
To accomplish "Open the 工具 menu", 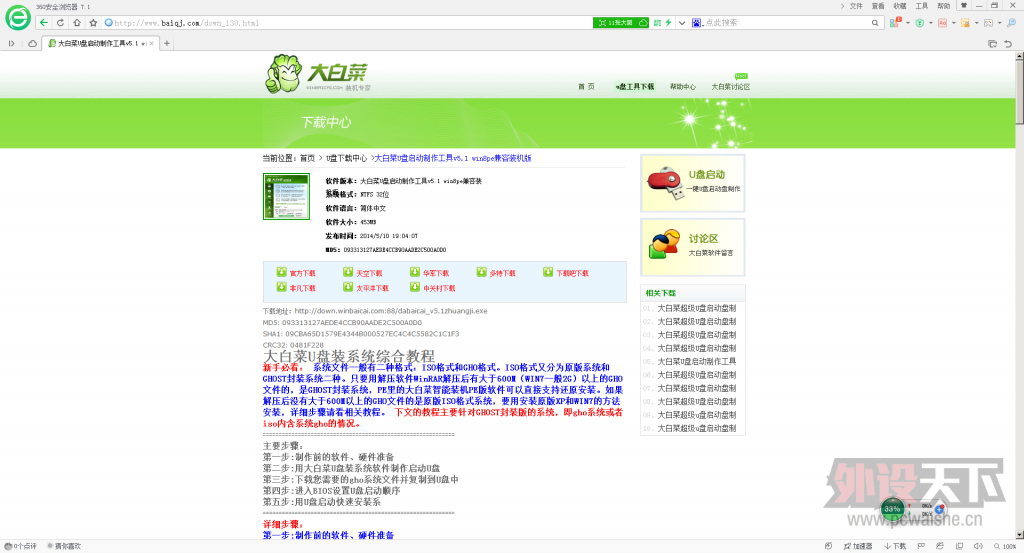I will pyautogui.click(x=921, y=6).
